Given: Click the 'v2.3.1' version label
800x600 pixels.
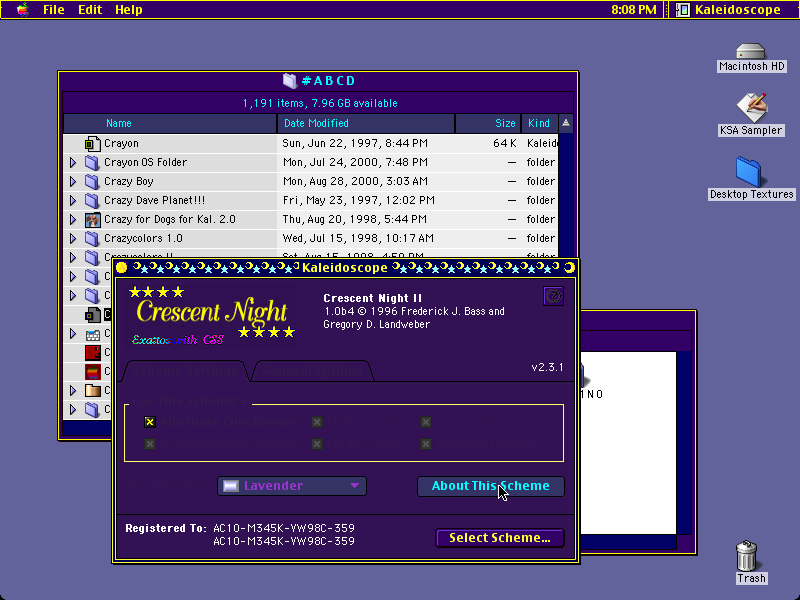Looking at the screenshot, I should click(547, 367).
